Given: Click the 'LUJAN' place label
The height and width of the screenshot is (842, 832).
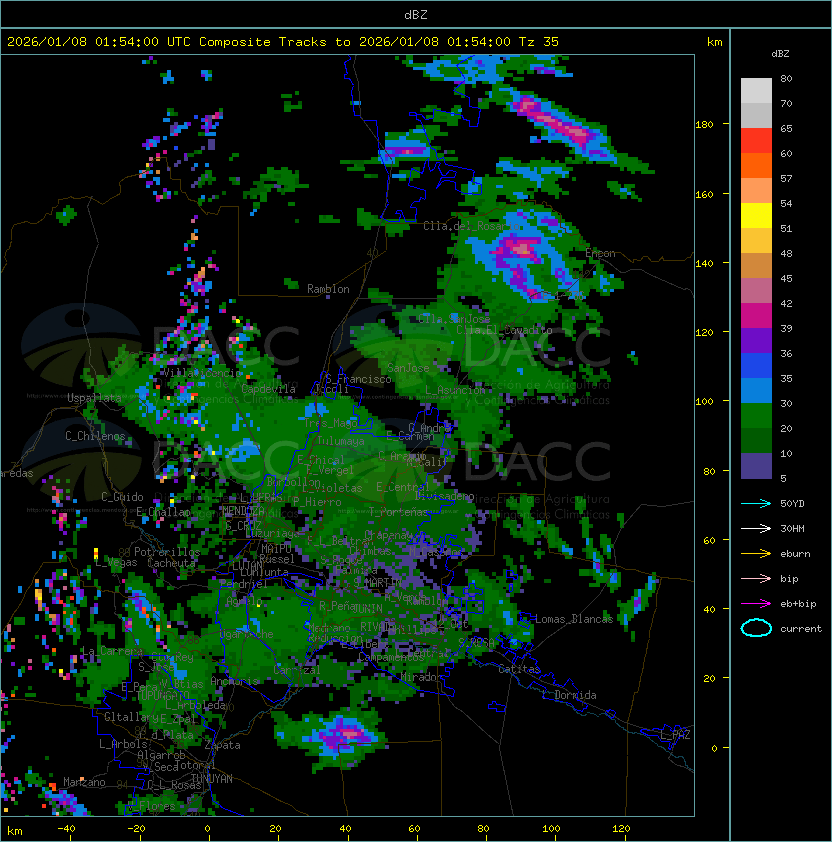Looking at the screenshot, I should pyautogui.click(x=248, y=566).
